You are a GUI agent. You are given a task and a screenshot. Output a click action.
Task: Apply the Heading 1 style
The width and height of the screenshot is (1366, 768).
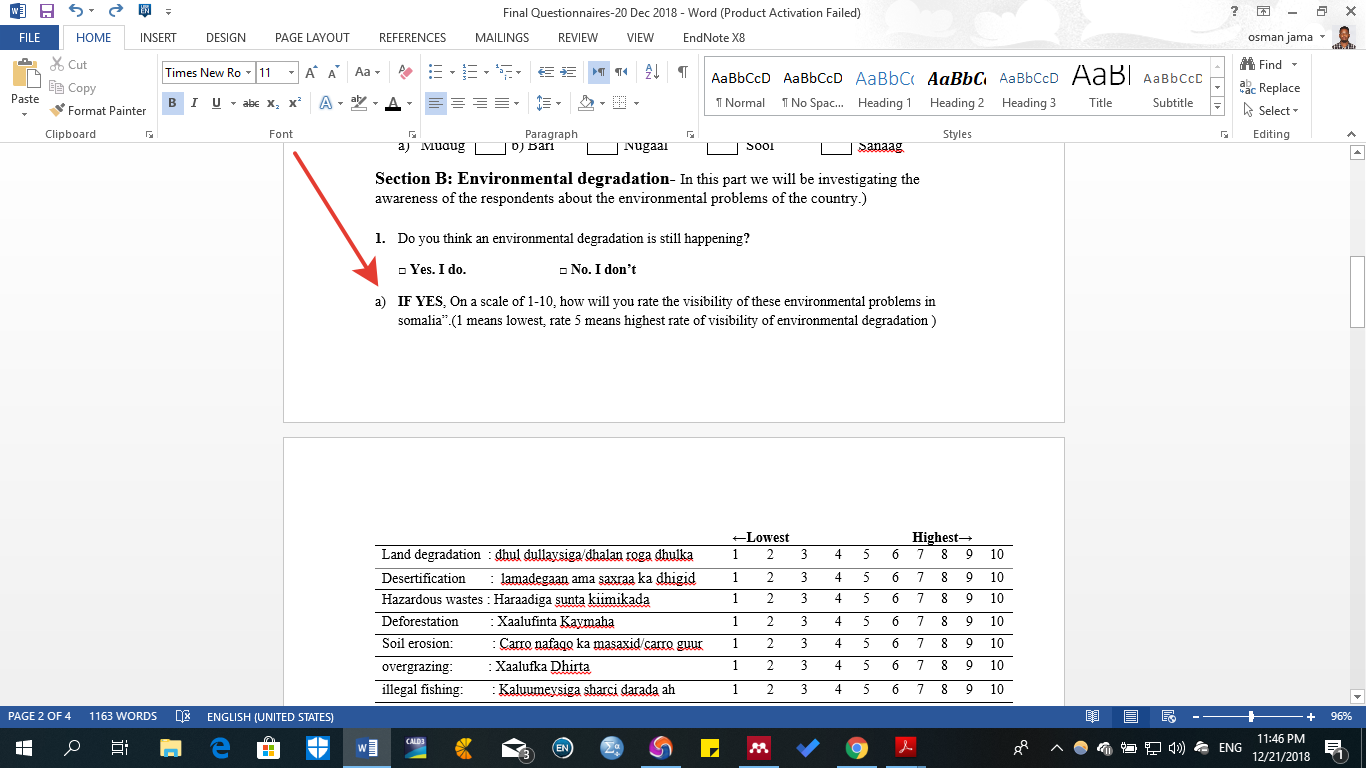pyautogui.click(x=884, y=88)
